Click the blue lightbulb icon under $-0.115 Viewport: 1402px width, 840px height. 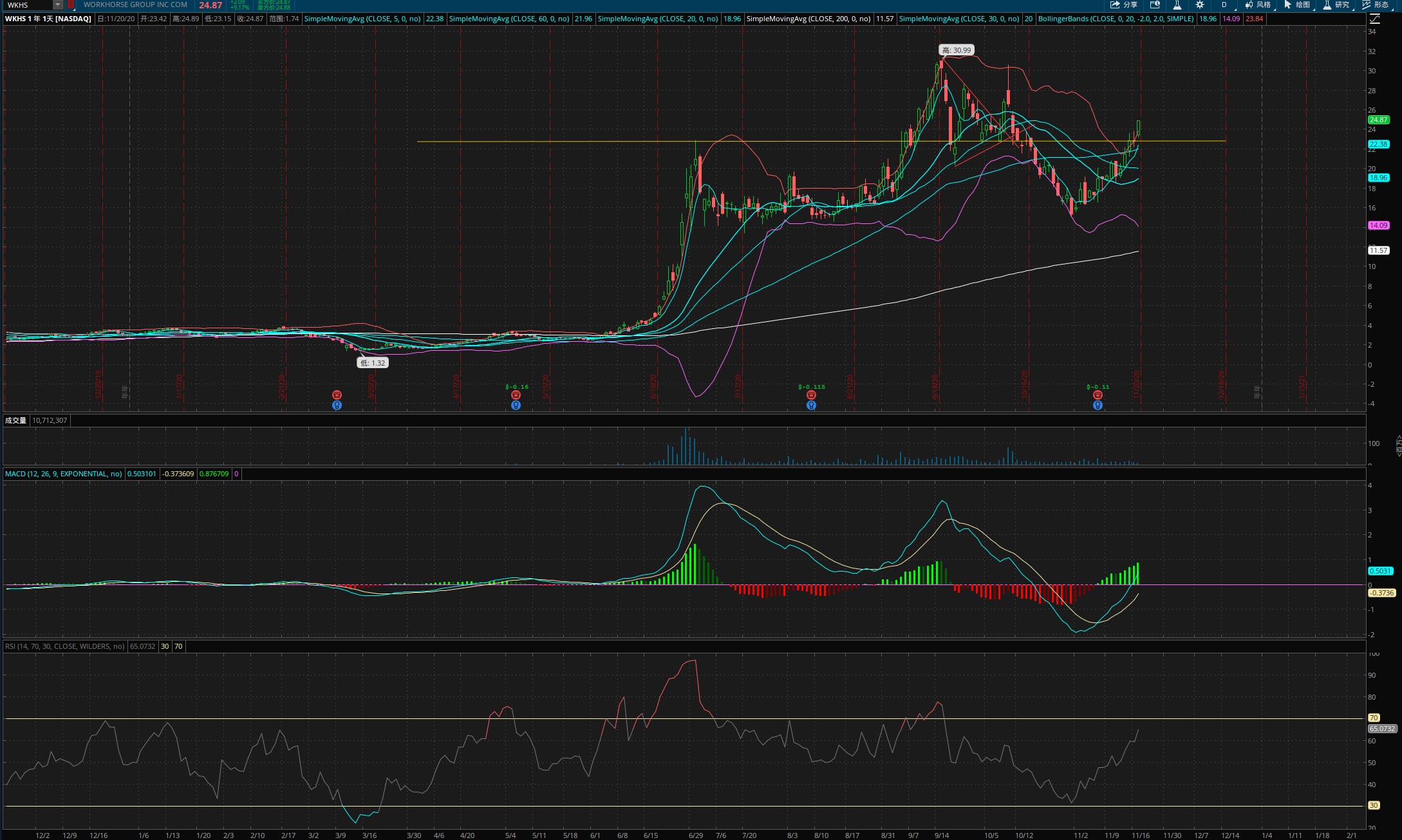pos(811,406)
